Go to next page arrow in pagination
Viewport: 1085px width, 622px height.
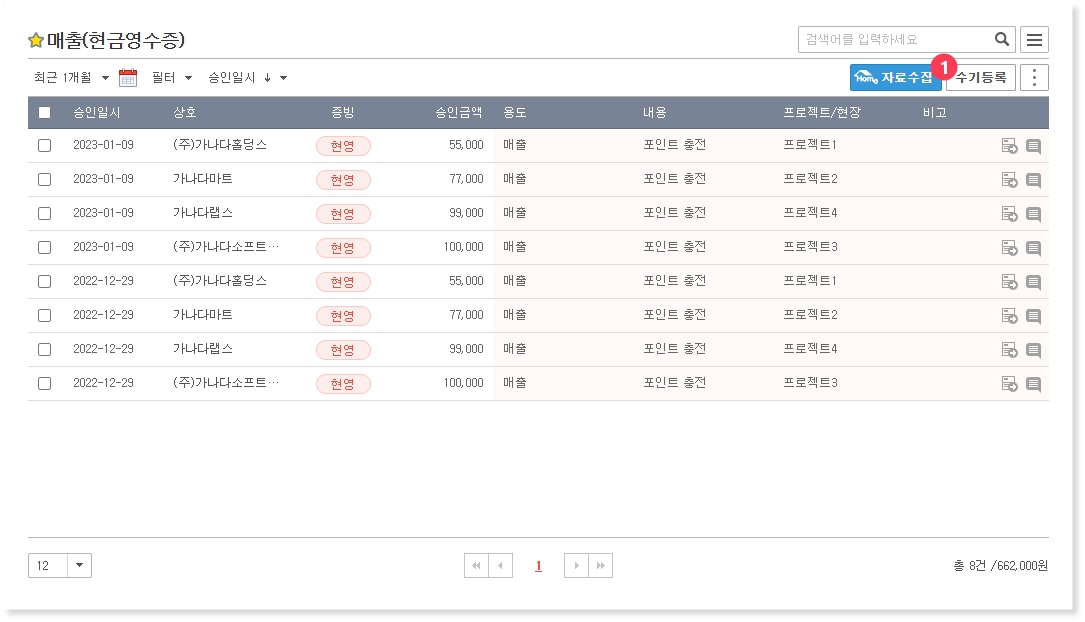click(576, 566)
